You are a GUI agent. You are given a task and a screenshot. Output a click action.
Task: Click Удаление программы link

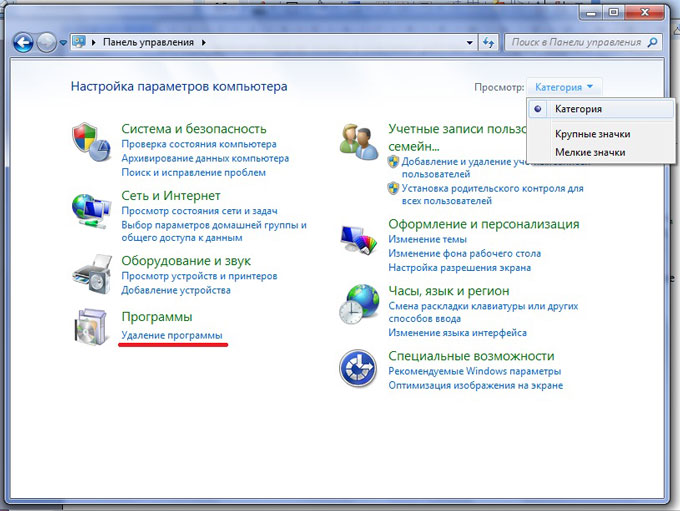click(x=172, y=335)
